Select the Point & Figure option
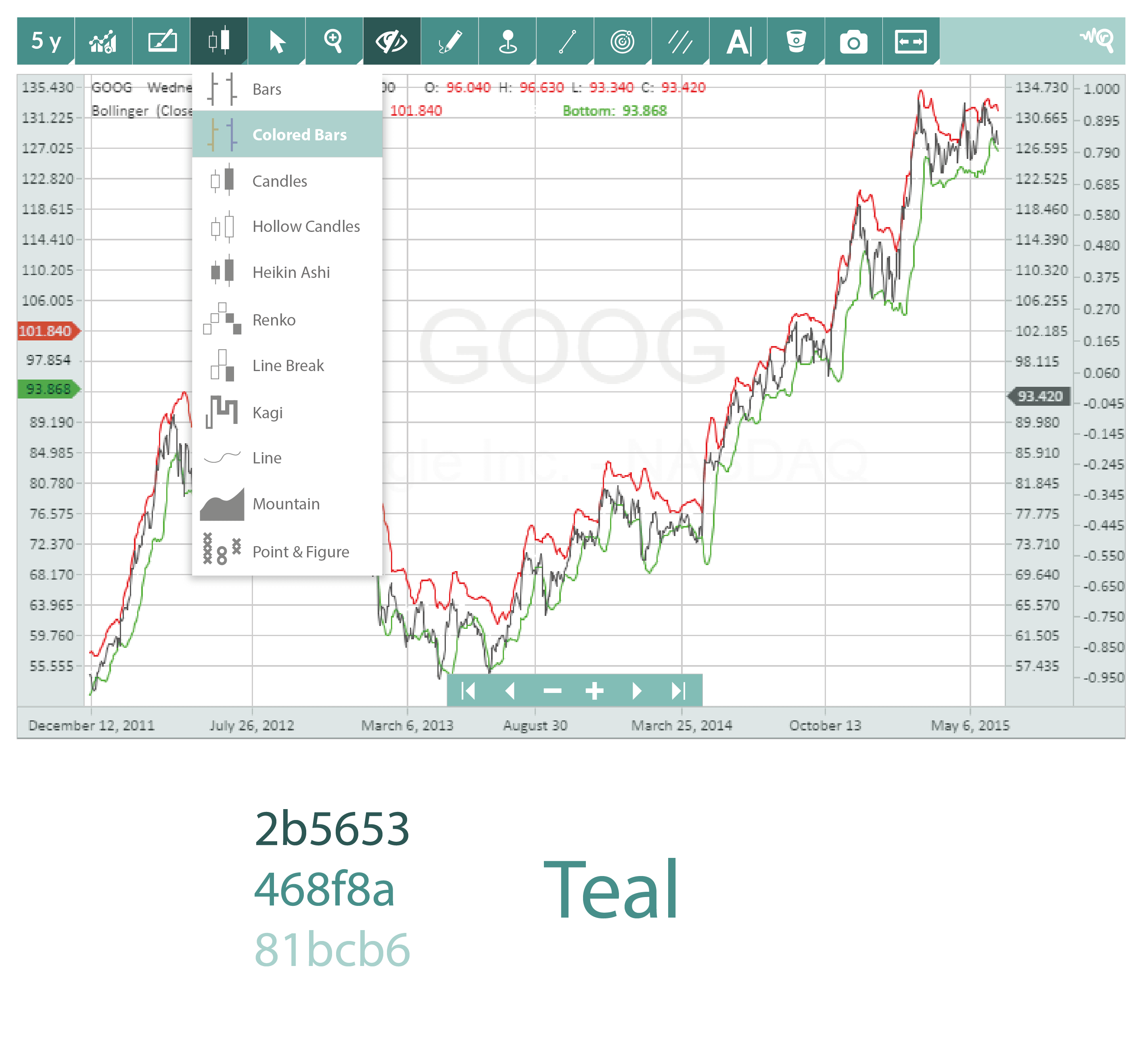The height and width of the screenshot is (1064, 1135). pos(300,552)
